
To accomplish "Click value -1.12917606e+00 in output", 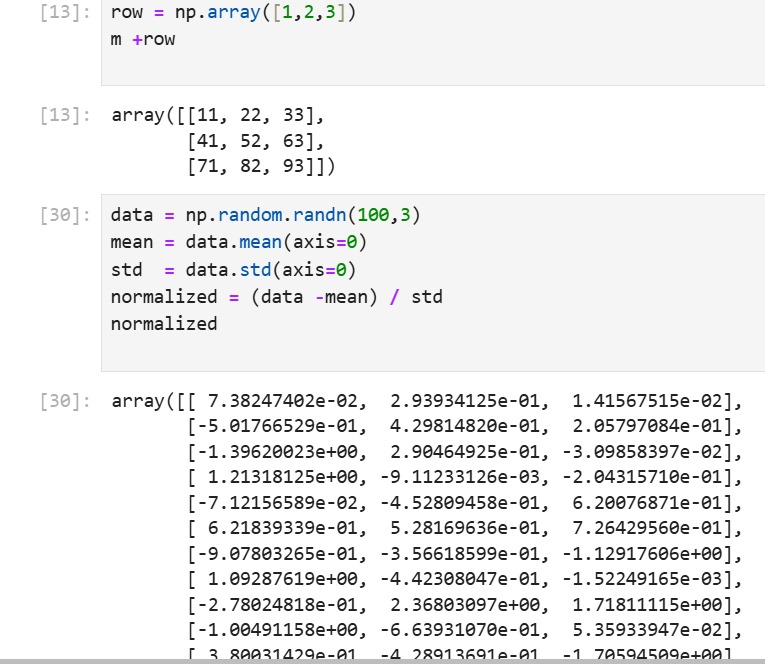I will pyautogui.click(x=642, y=554).
